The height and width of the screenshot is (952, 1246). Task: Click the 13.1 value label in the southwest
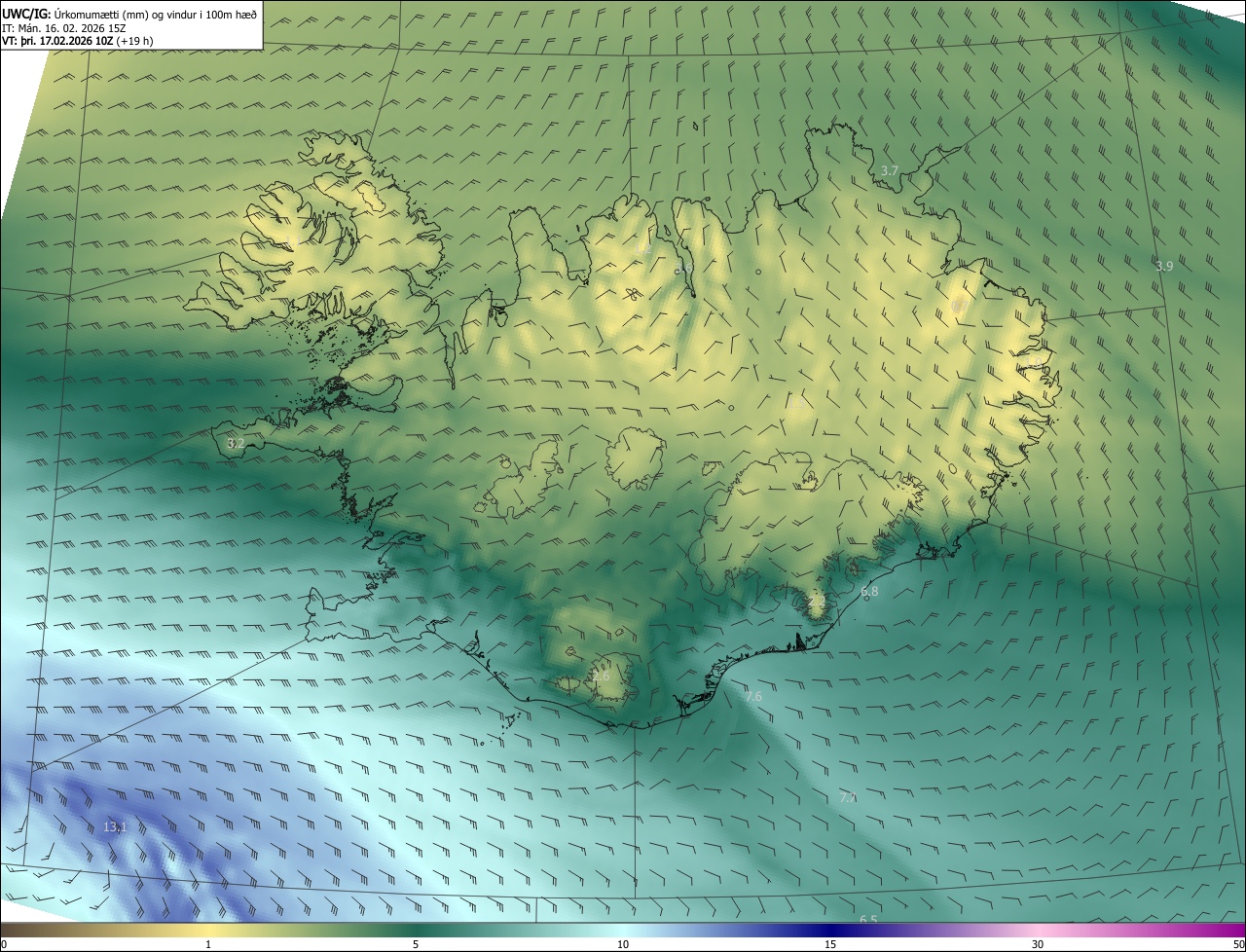coord(115,826)
